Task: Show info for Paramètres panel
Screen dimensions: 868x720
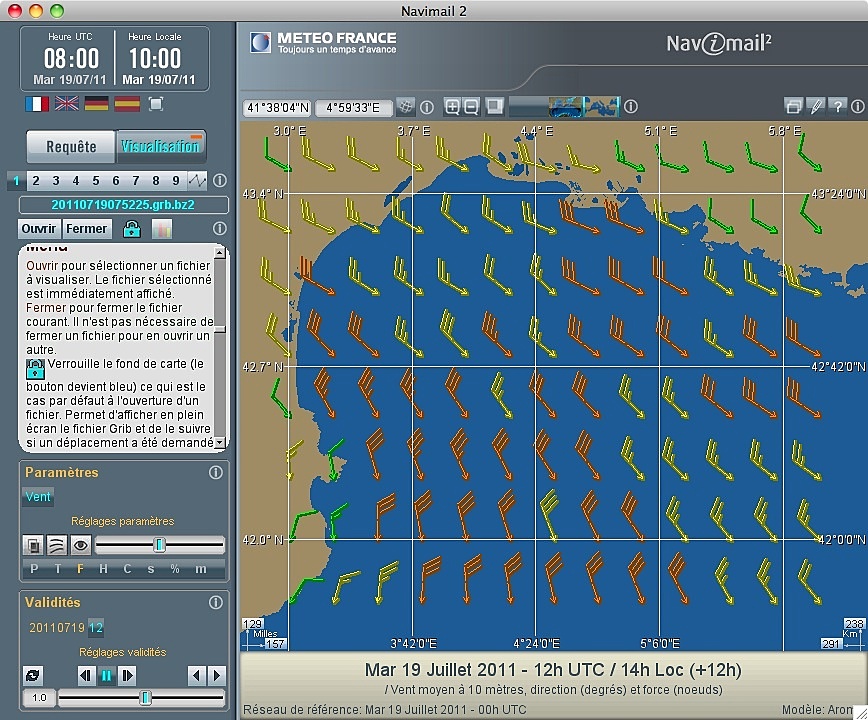Action: pyautogui.click(x=216, y=472)
